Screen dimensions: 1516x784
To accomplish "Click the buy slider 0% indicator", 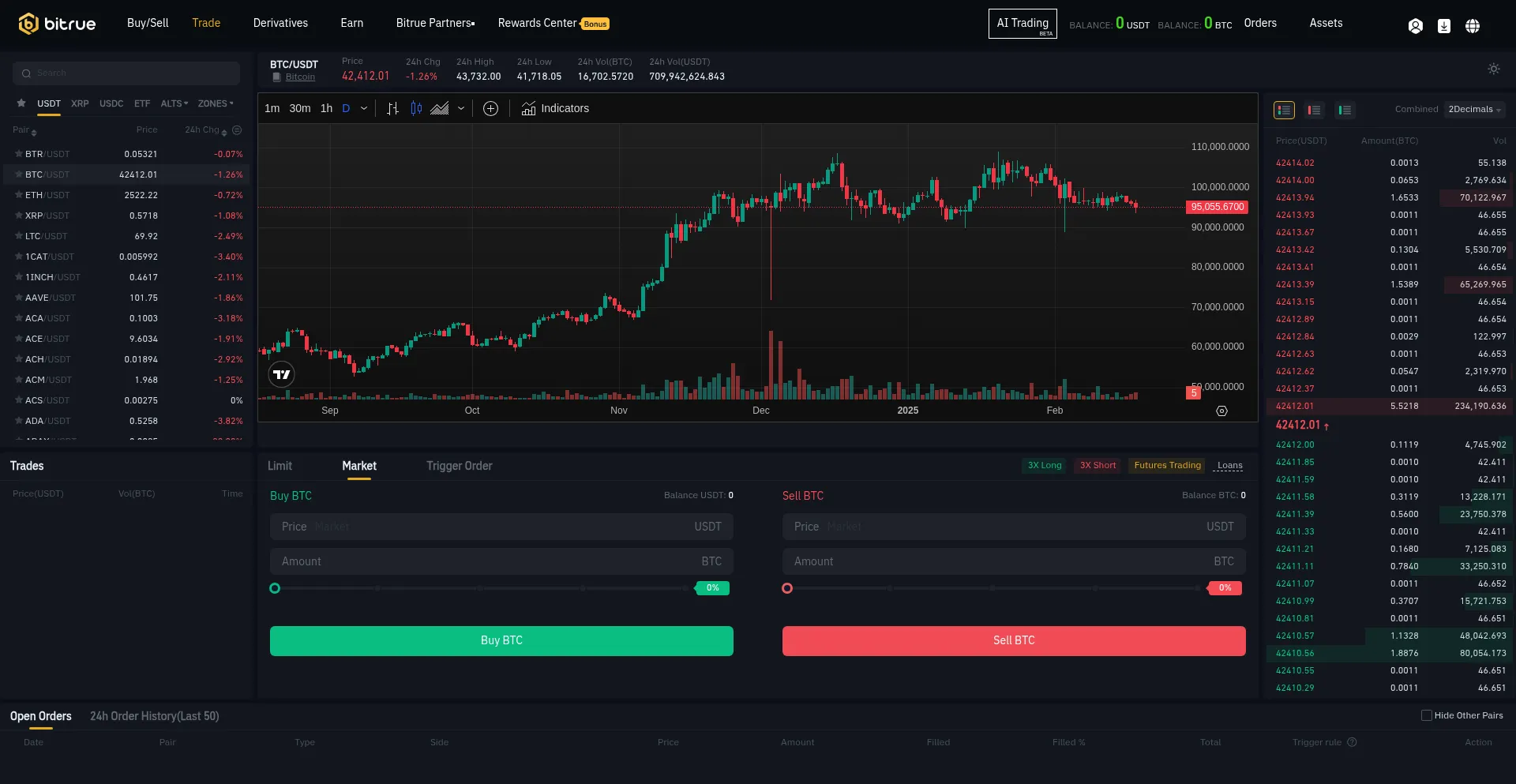I will click(x=712, y=588).
